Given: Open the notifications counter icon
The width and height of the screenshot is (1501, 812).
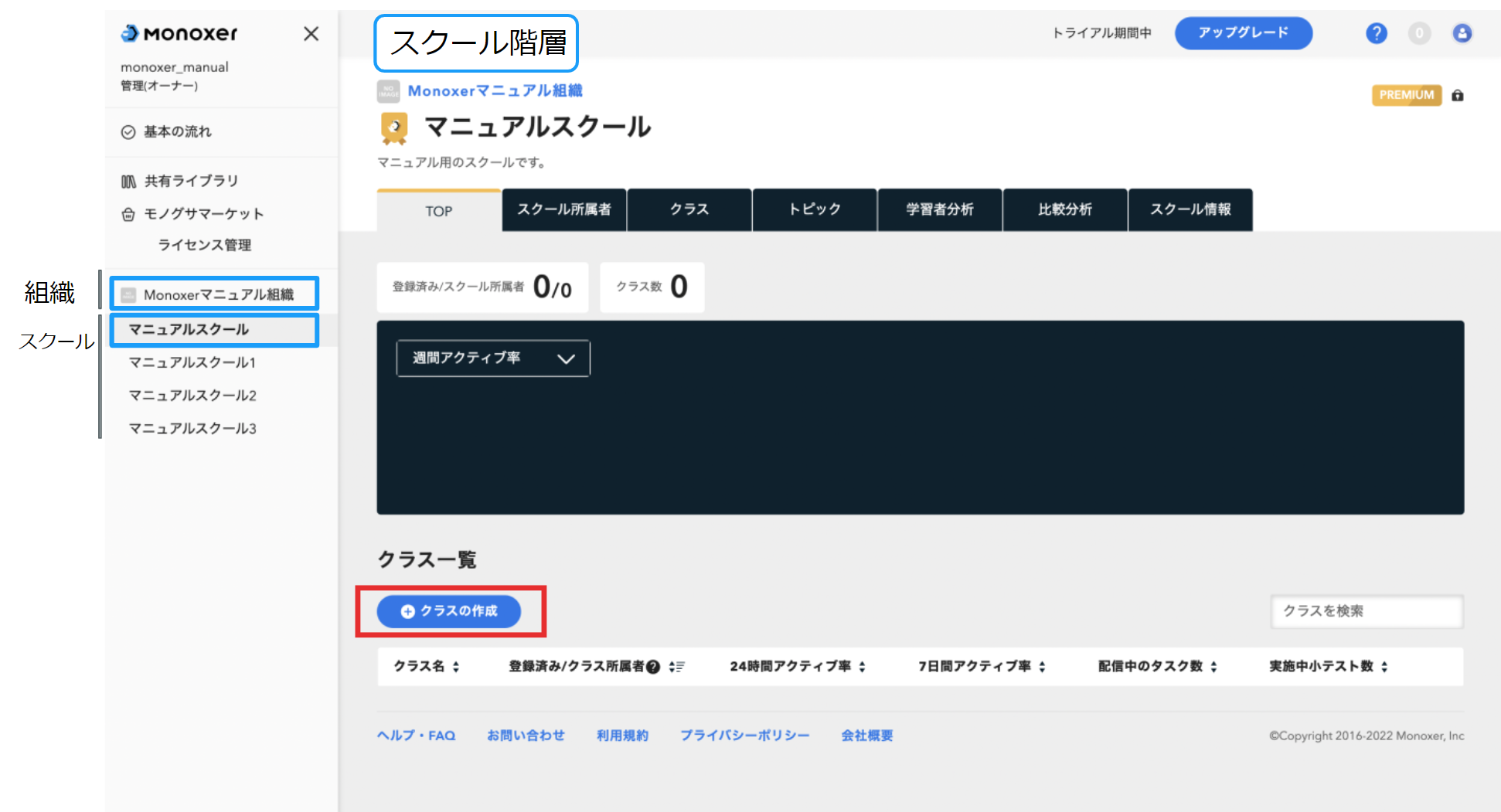Looking at the screenshot, I should tap(1419, 33).
